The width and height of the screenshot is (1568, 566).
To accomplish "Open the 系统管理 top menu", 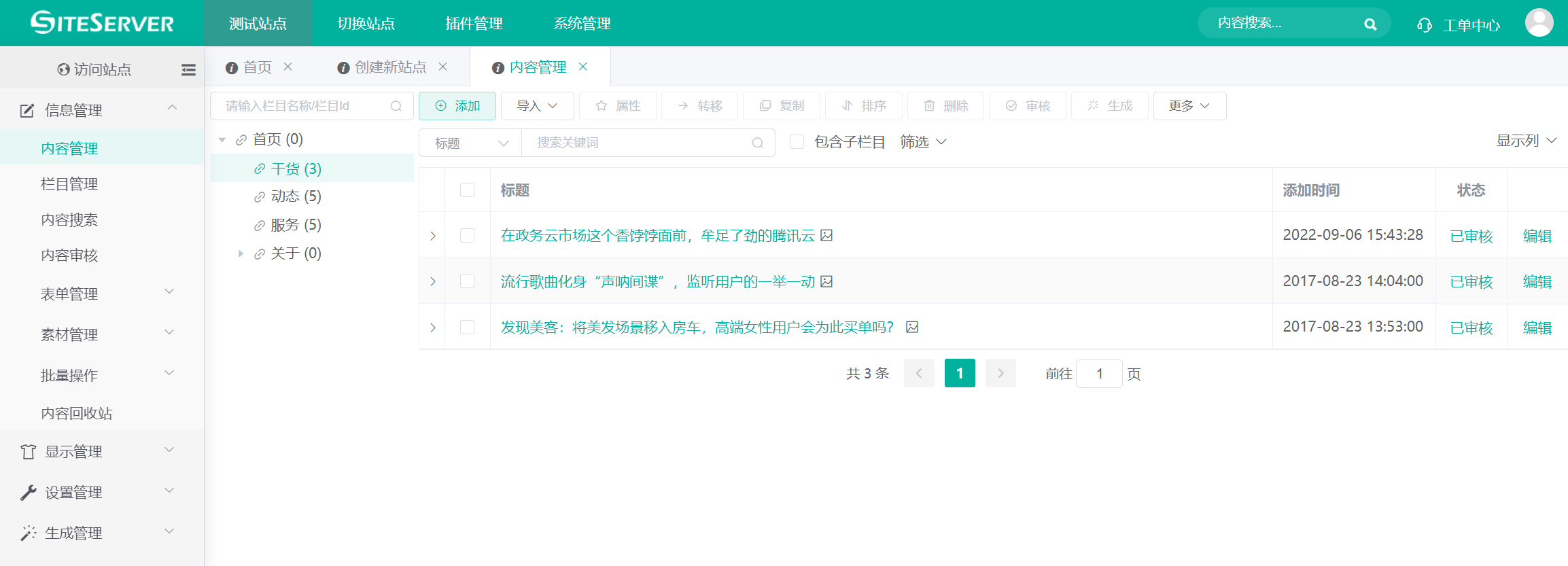I will click(582, 24).
